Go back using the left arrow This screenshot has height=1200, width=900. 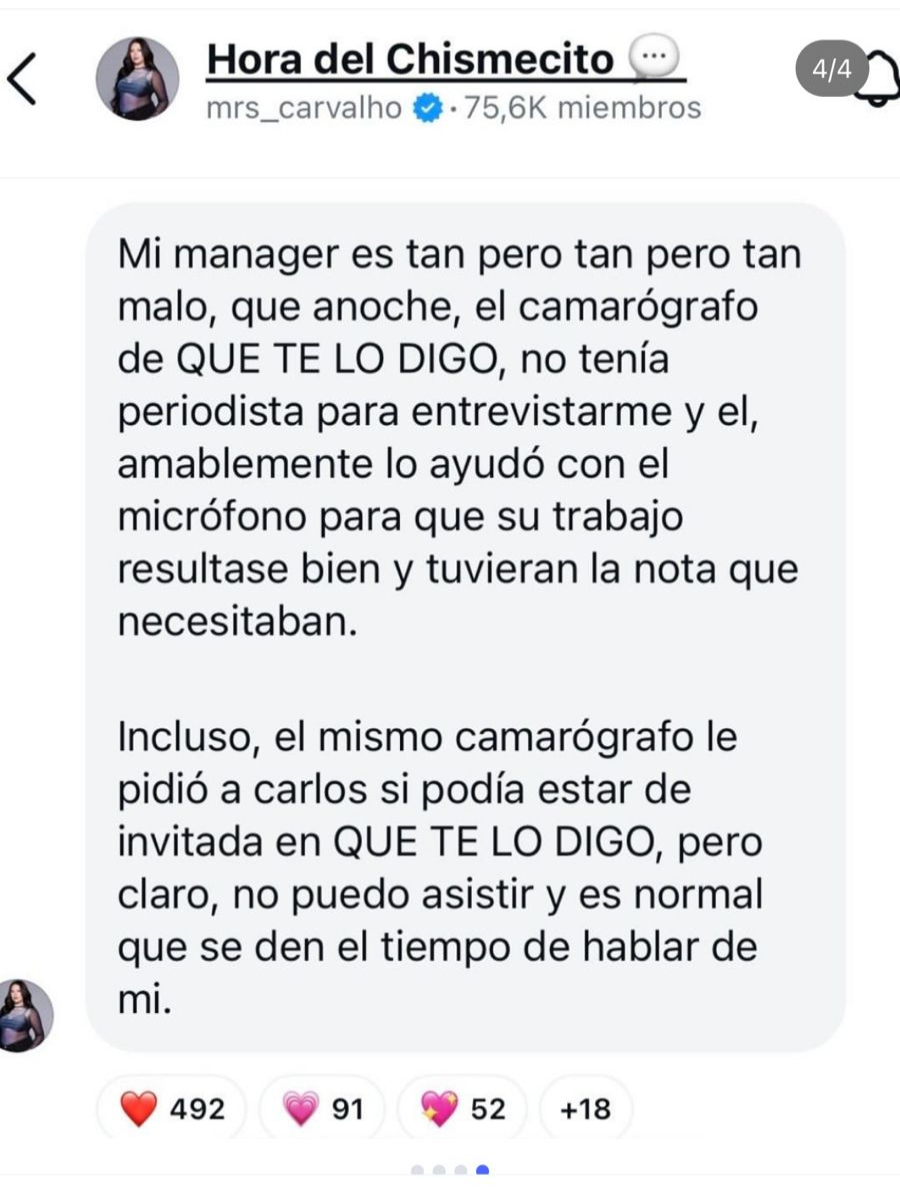point(22,79)
